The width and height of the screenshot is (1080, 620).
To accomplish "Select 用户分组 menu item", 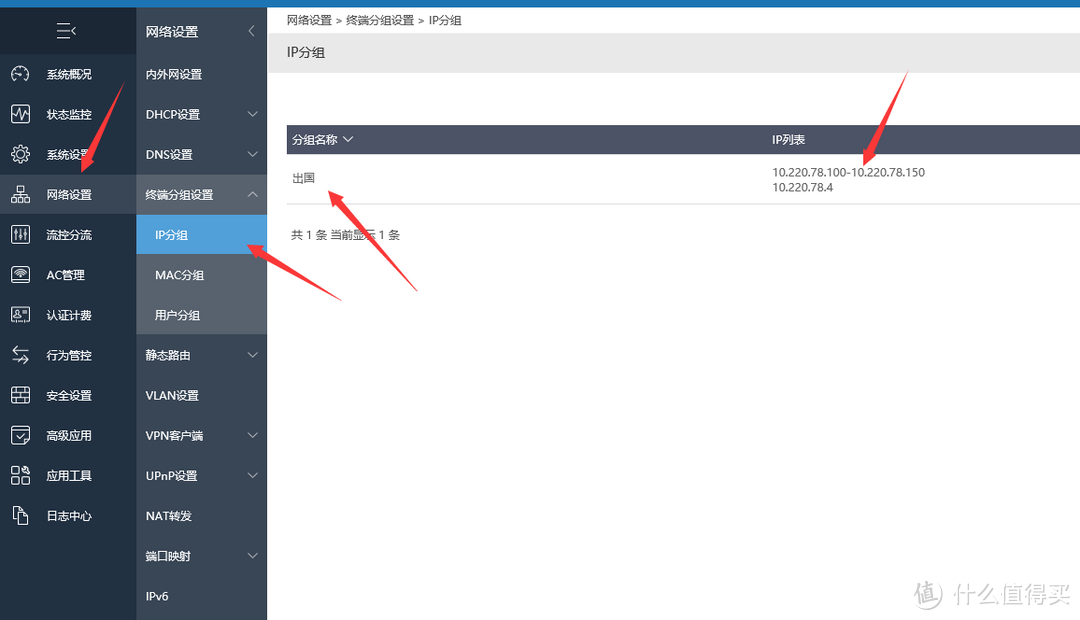I will 178,315.
